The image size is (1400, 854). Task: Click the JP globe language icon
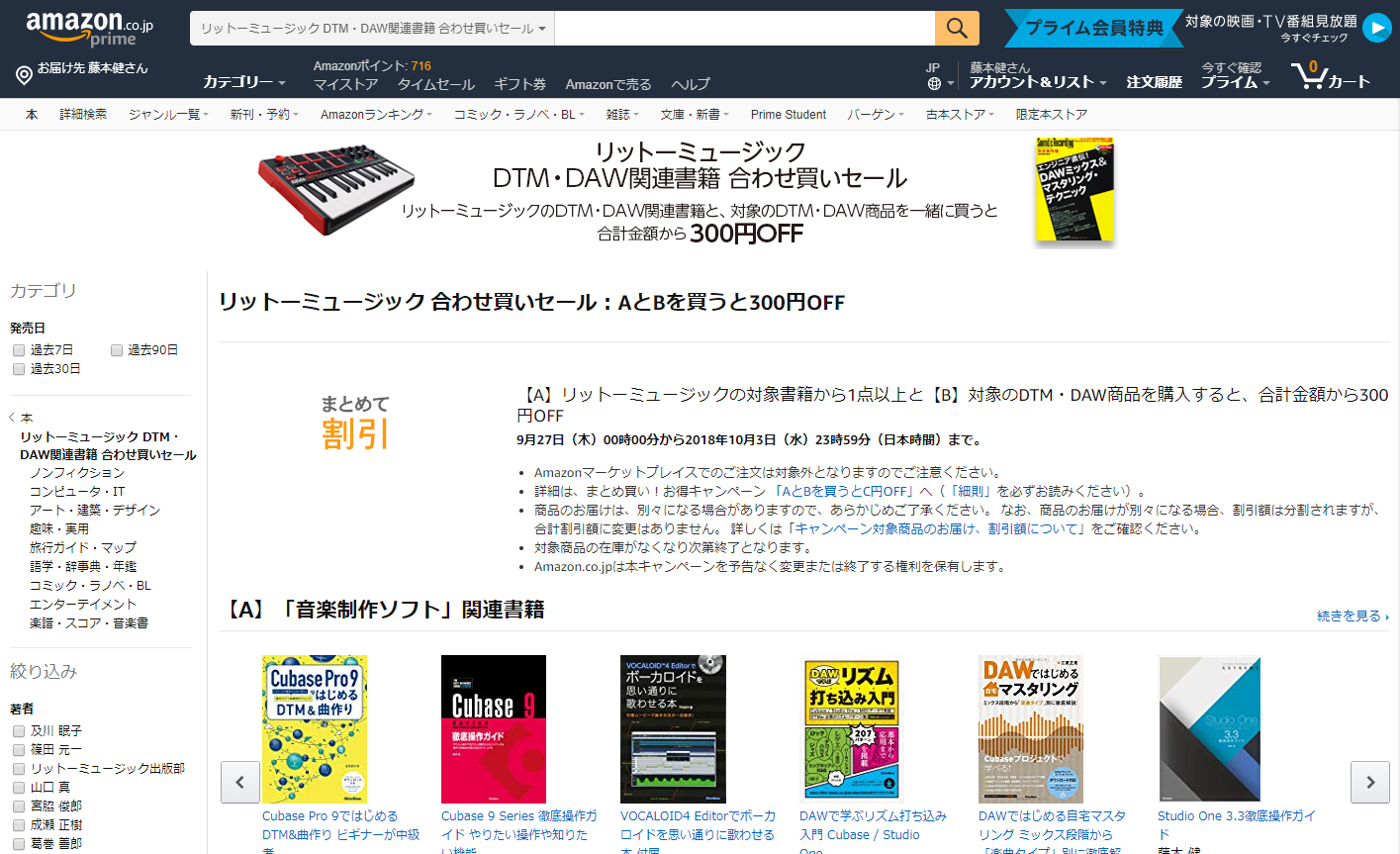(x=934, y=83)
